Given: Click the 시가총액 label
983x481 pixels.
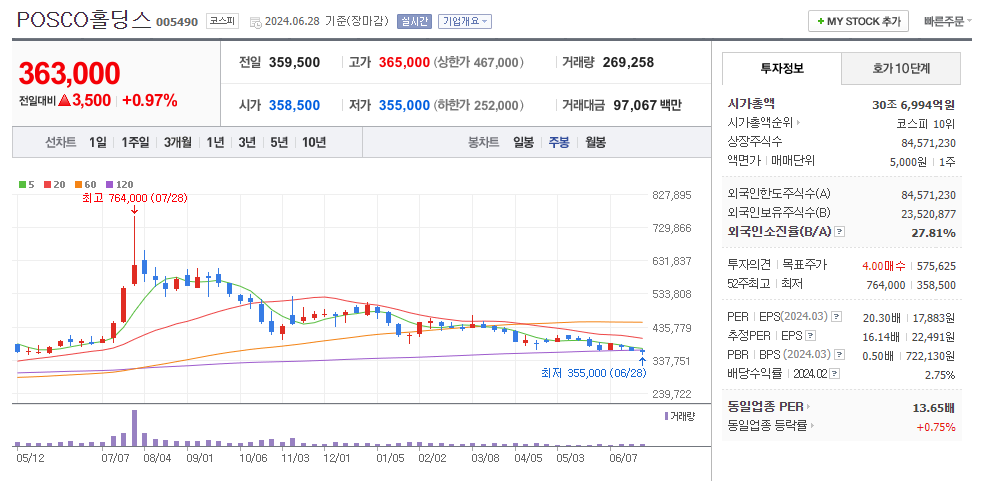Looking at the screenshot, I should 751,104.
